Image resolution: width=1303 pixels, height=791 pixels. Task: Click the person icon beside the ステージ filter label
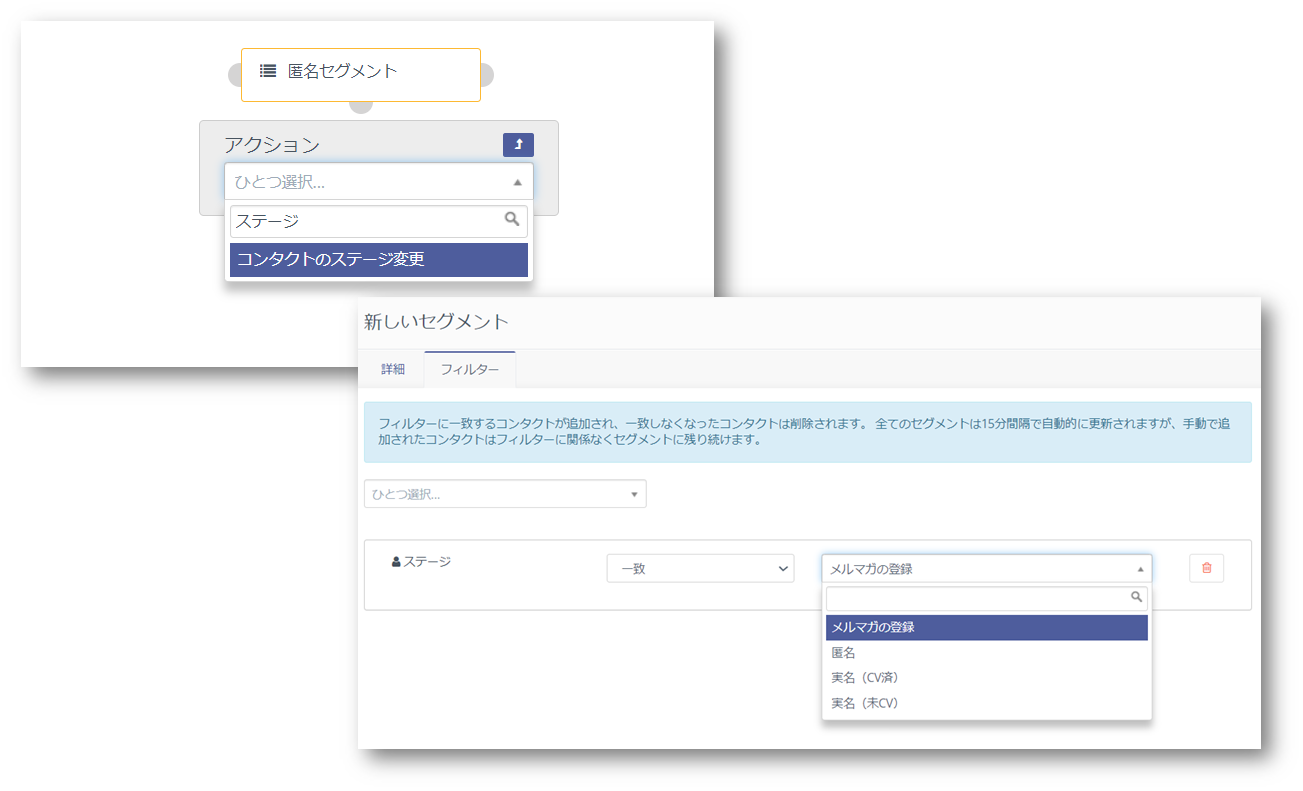(396, 562)
